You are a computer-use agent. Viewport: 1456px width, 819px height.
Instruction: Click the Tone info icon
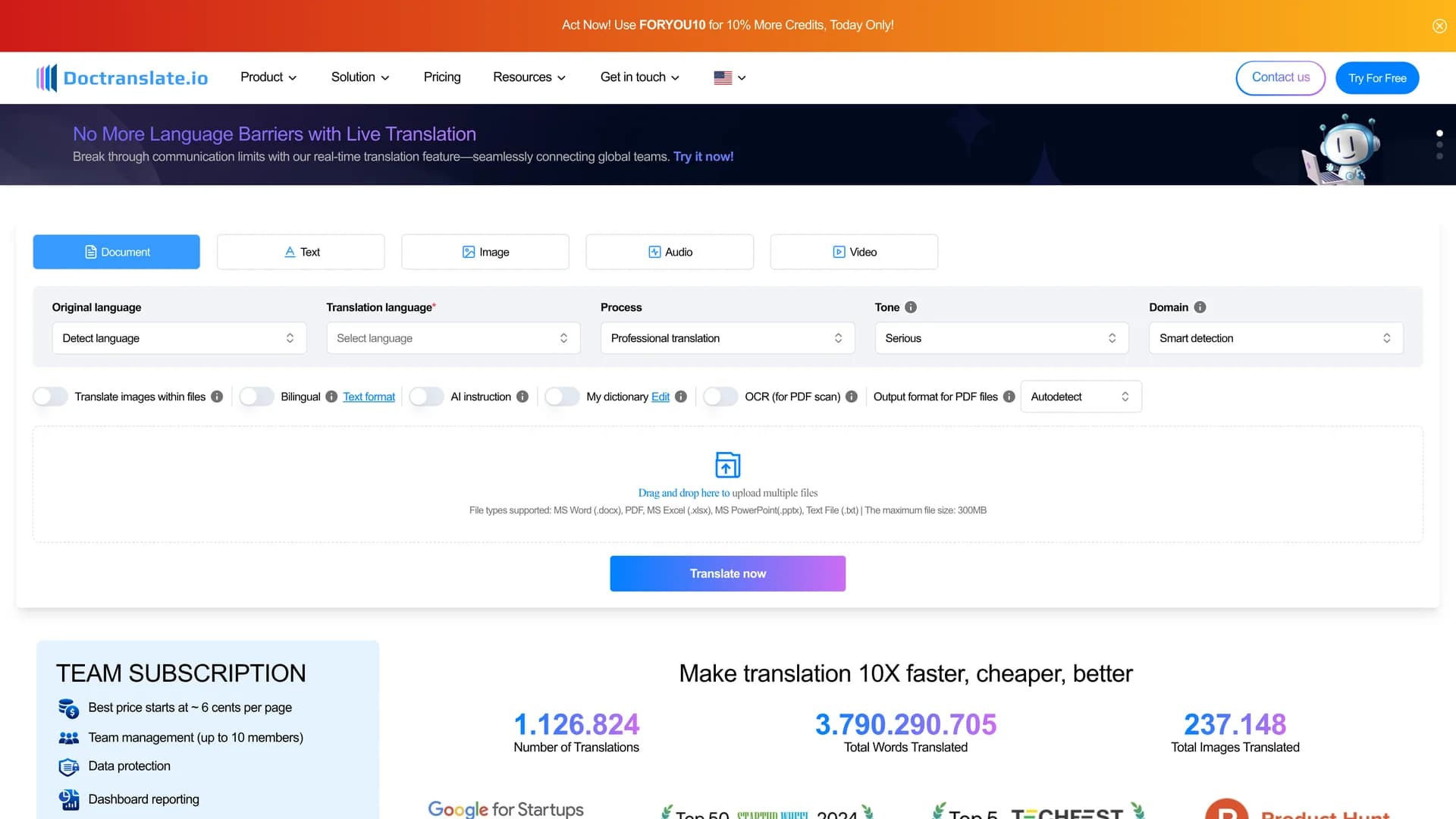pos(911,307)
